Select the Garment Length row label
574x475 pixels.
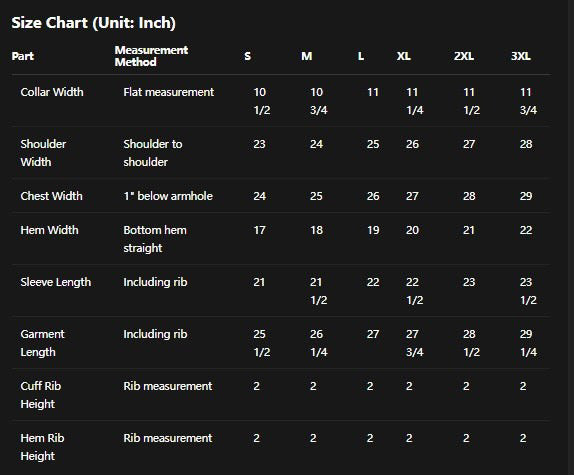click(42, 343)
